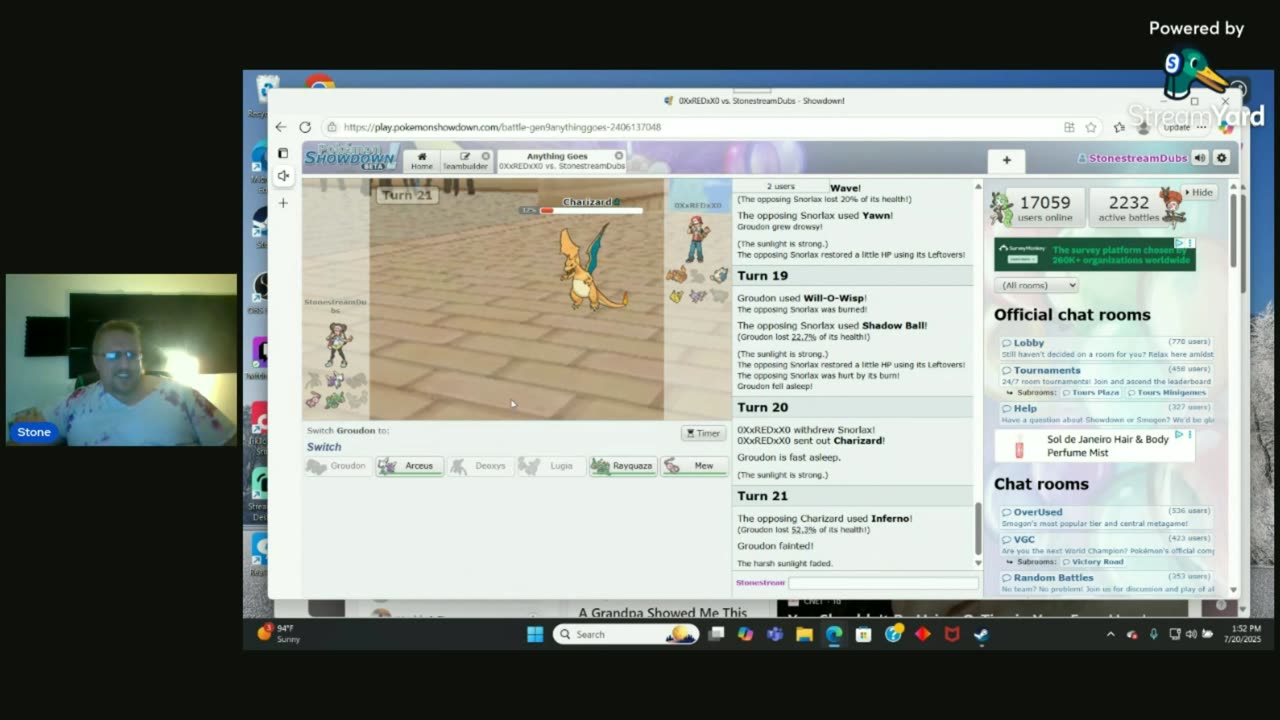Image resolution: width=1280 pixels, height=720 pixels.
Task: Select the fainted Lugia button
Action: pos(552,466)
